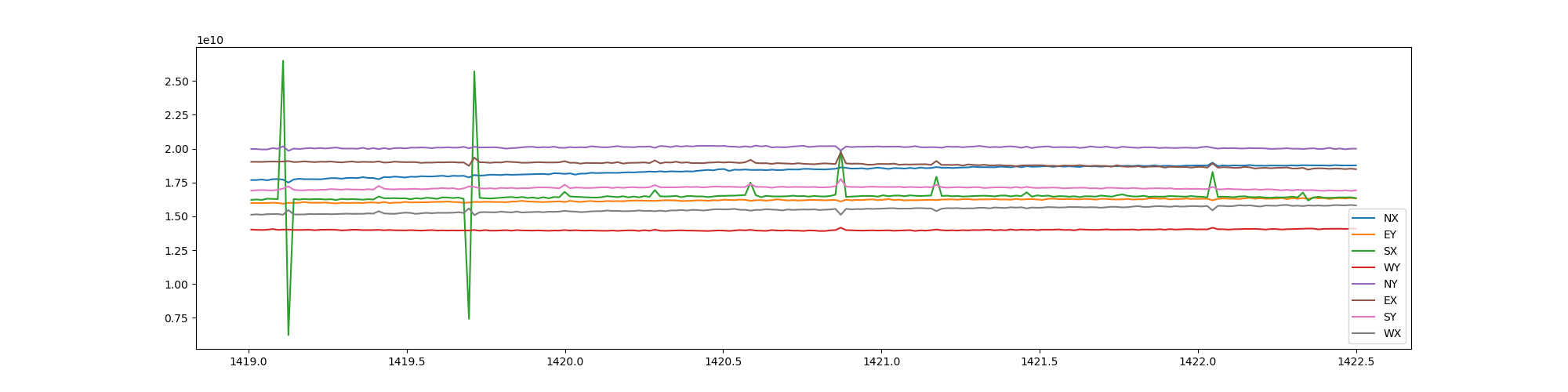The height and width of the screenshot is (392, 1568).
Task: Click the lowest trough of the first SX spike
Action: click(x=289, y=335)
